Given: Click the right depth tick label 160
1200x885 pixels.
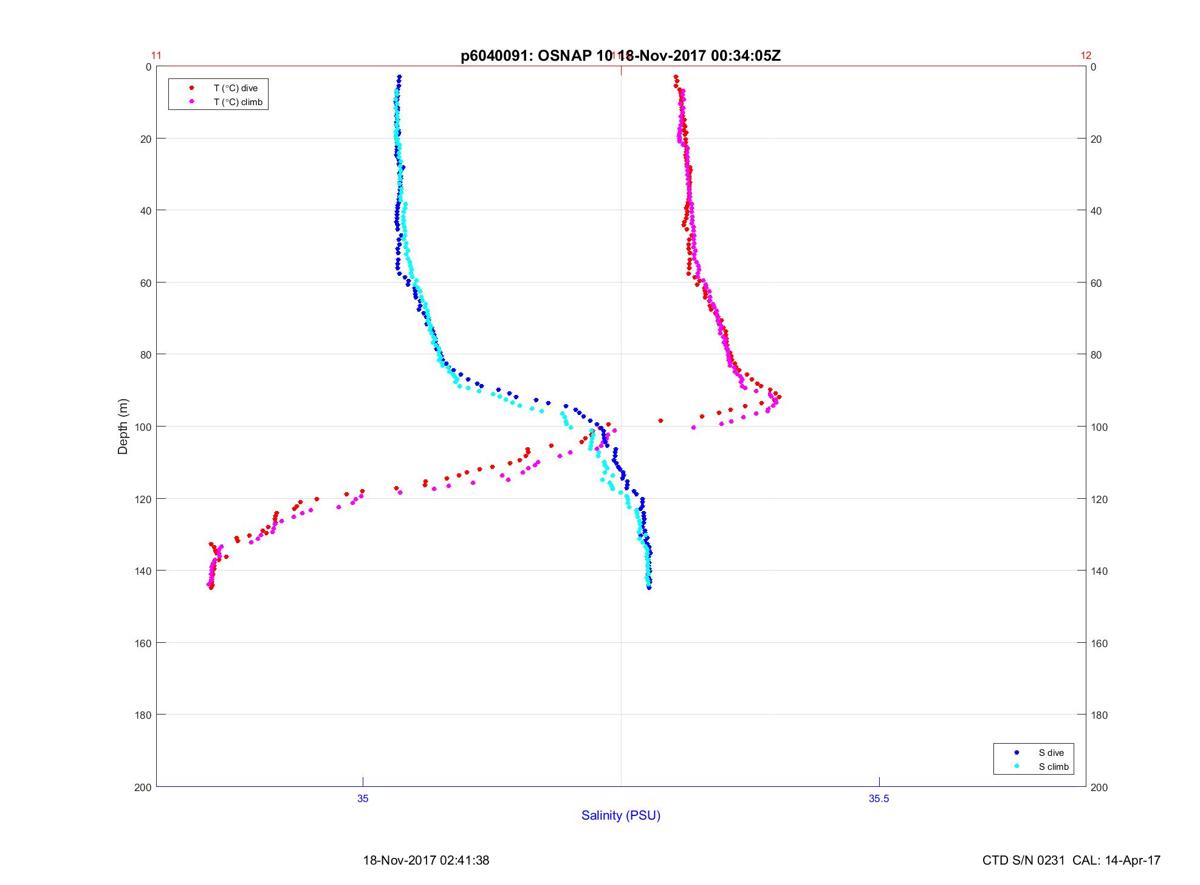Looking at the screenshot, I should pos(1101,643).
